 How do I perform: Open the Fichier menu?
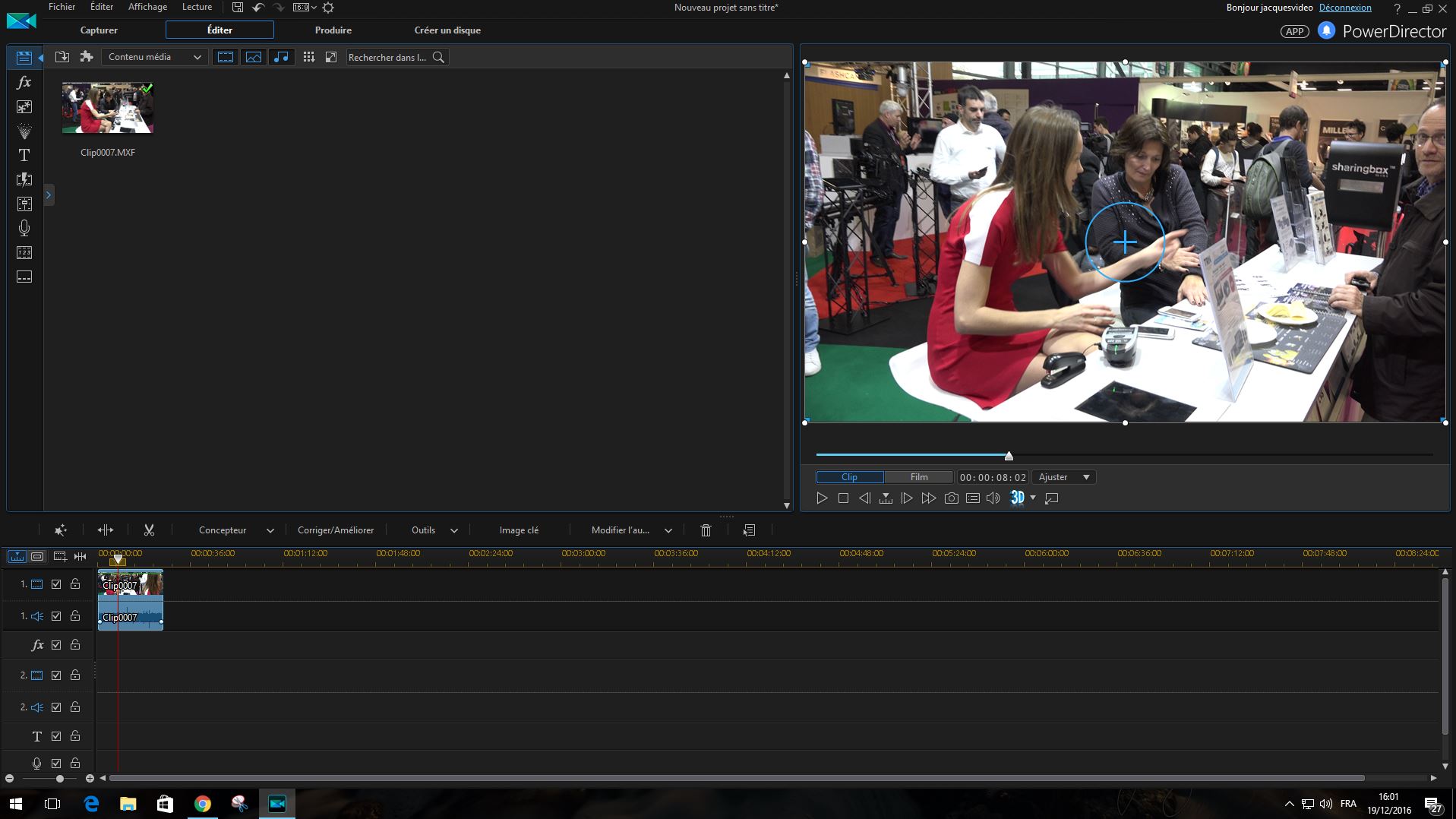62,7
